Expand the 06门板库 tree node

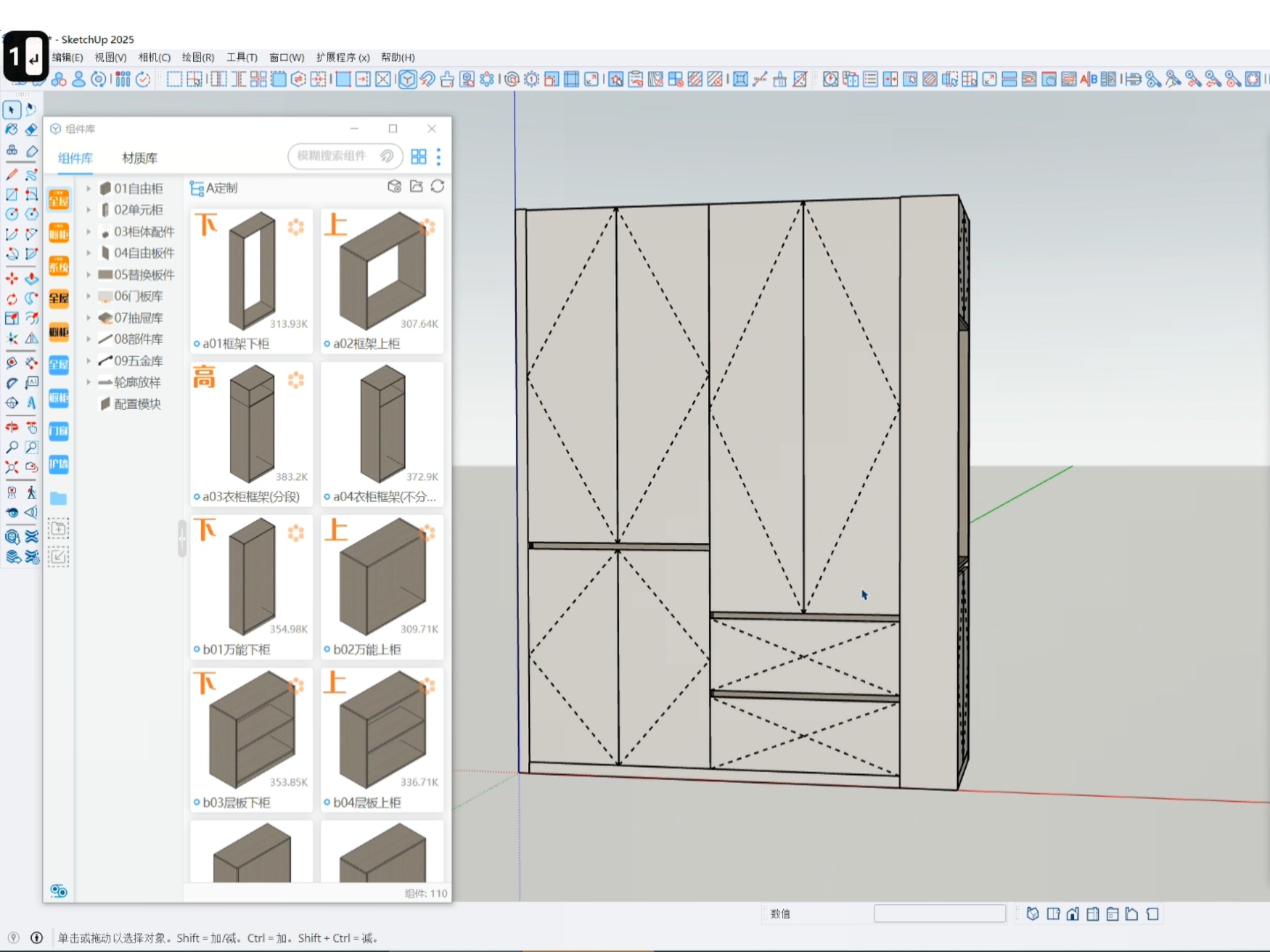(x=89, y=296)
